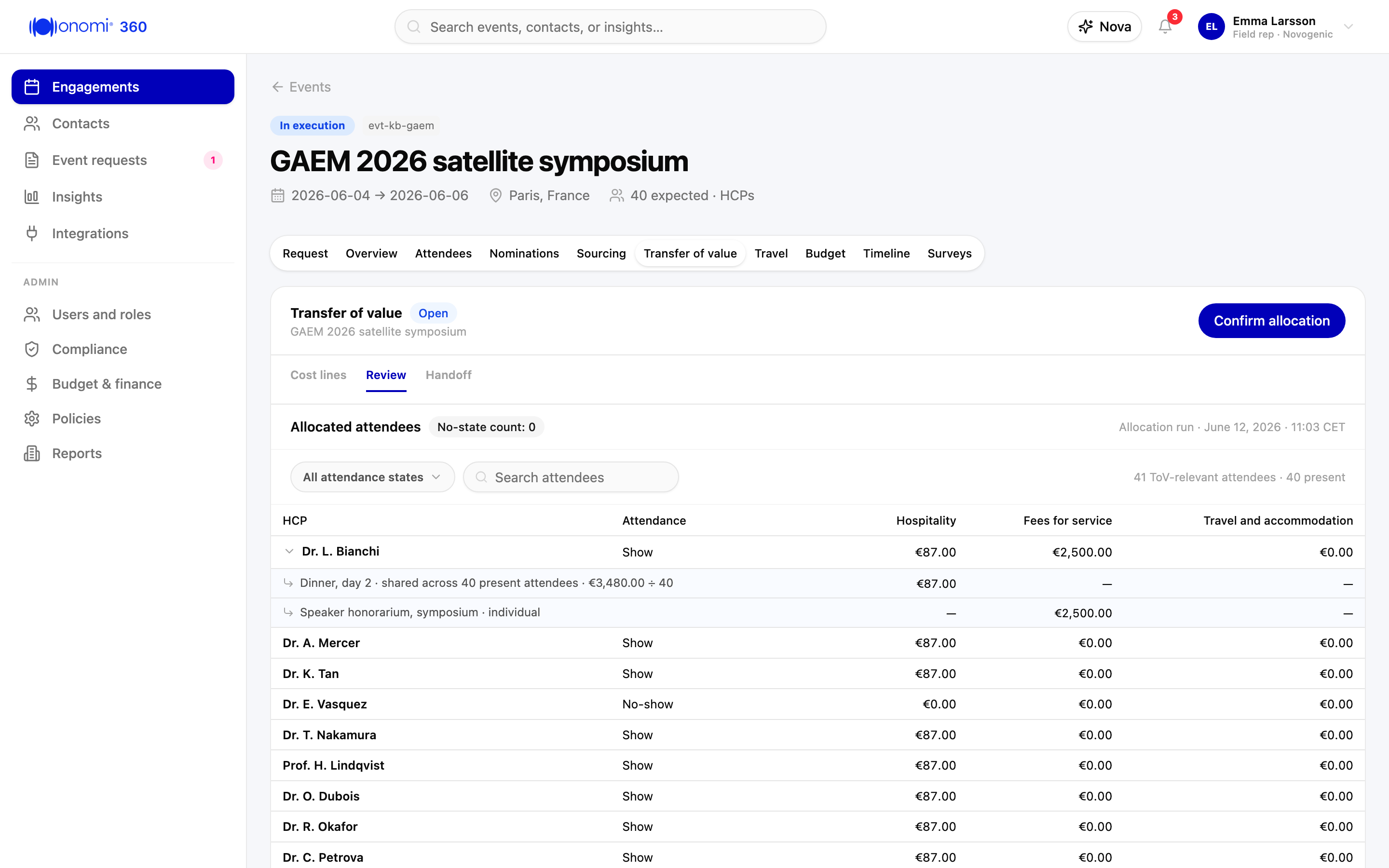The width and height of the screenshot is (1389, 868).
Task: Open Policies admin page
Action: click(x=123, y=419)
